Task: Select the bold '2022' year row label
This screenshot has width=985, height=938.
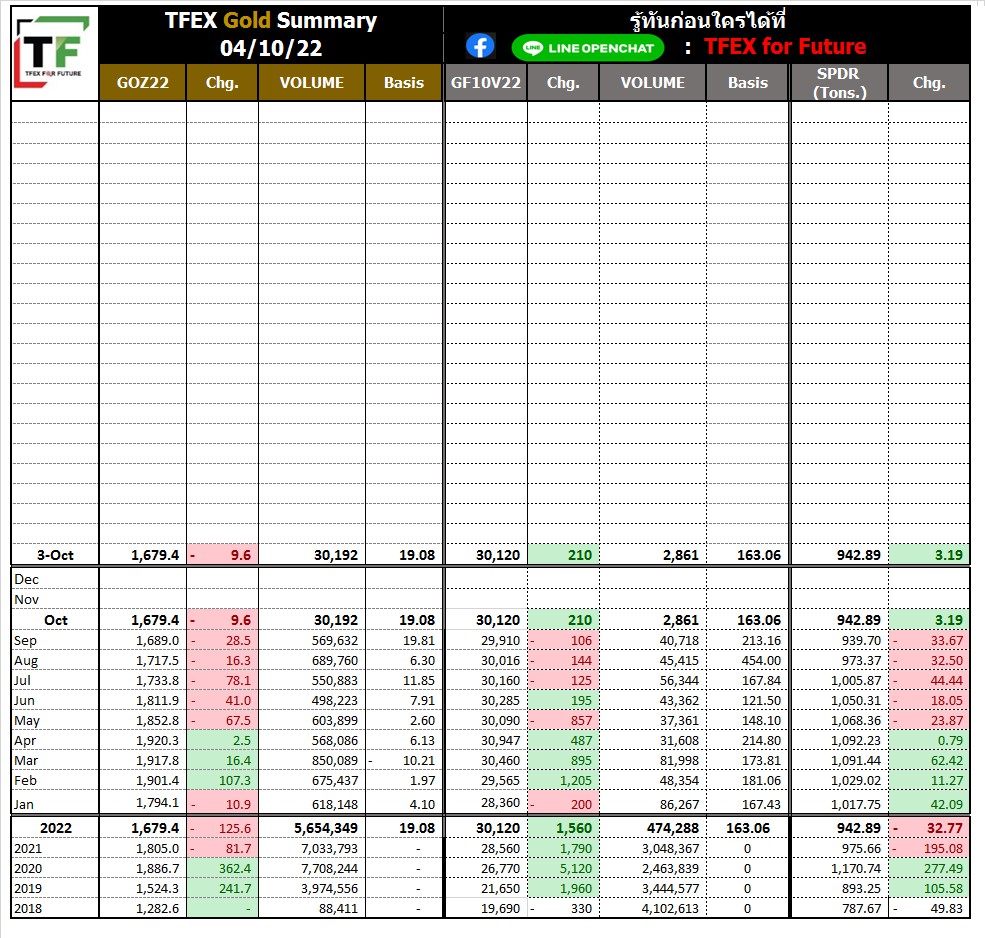Action: [x=56, y=828]
